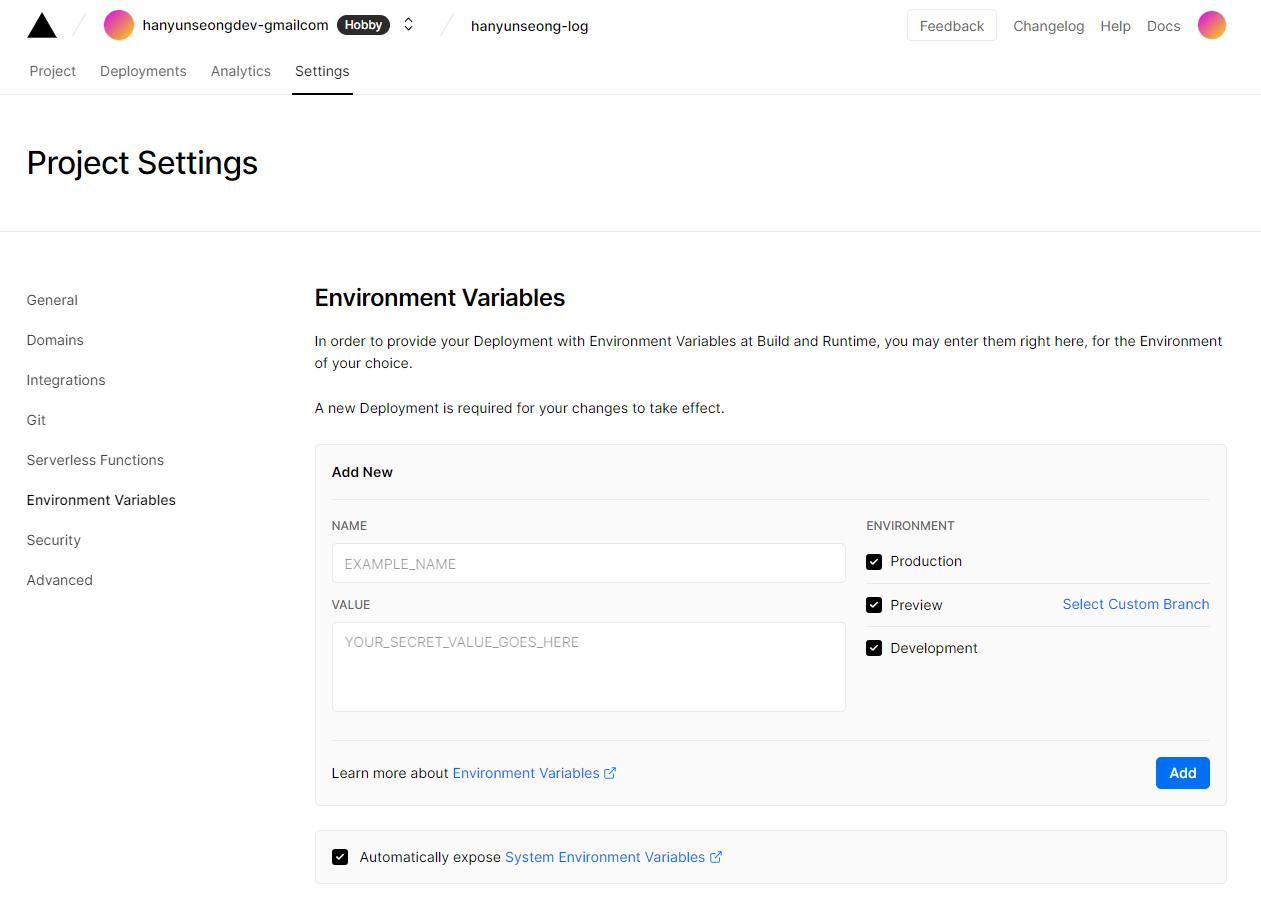Open the team scope switcher chevrons
Viewport: 1261px width, 897px height.
[408, 25]
